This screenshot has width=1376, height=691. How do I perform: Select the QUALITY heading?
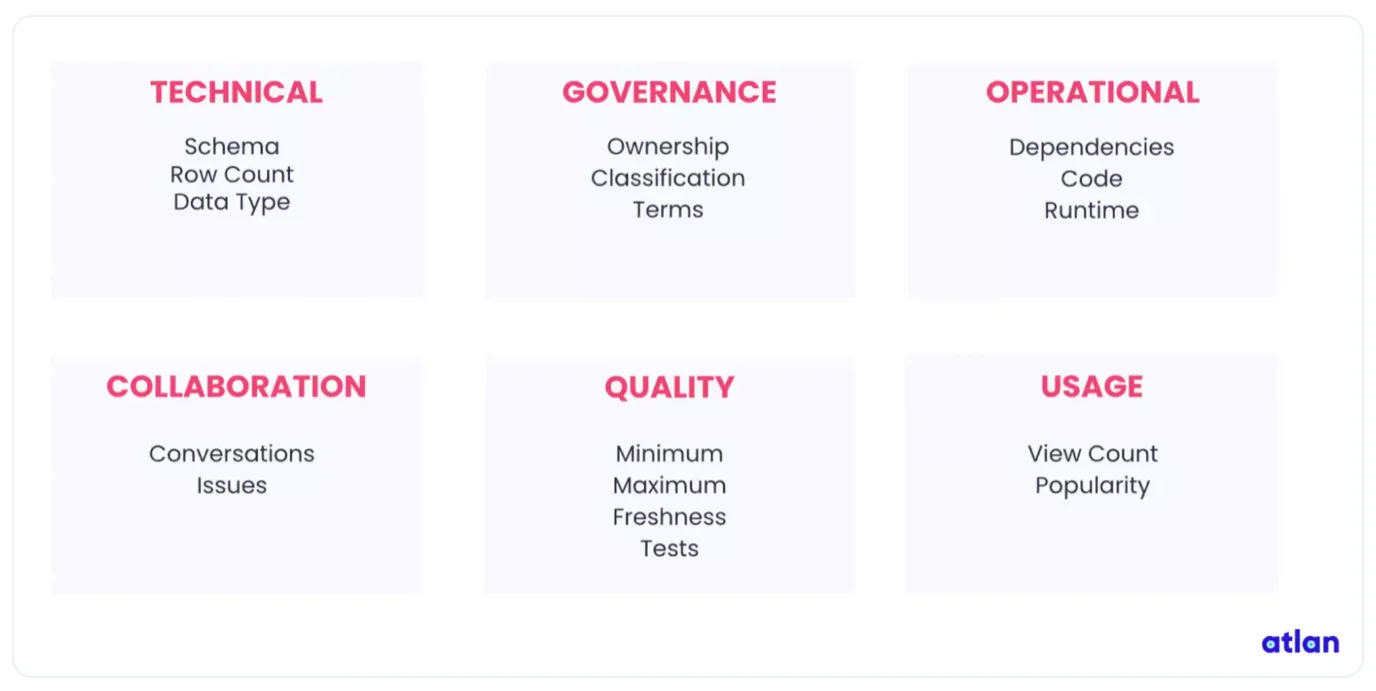tap(669, 387)
